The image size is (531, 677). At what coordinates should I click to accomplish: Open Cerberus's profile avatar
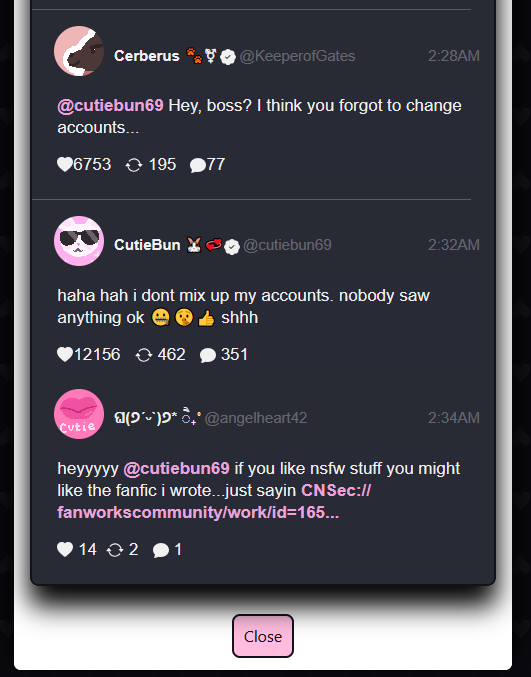pos(79,51)
